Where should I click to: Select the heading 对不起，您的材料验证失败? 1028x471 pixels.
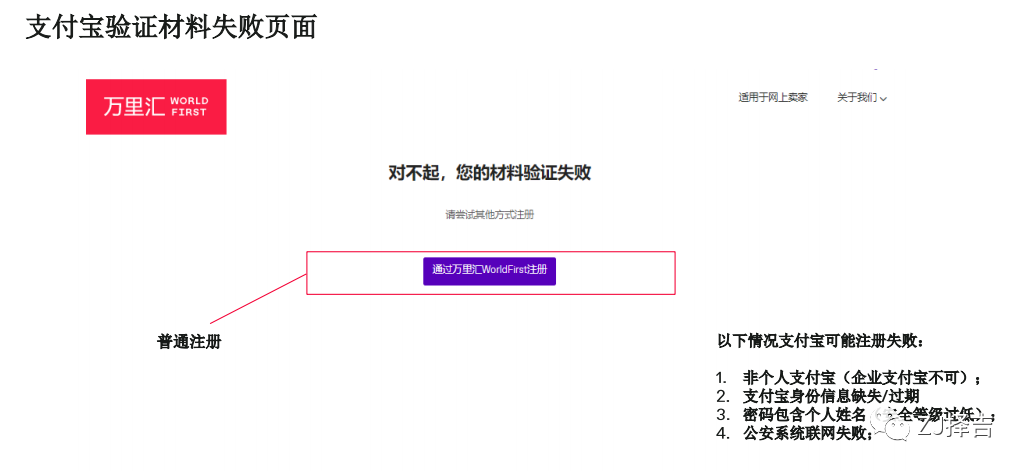click(x=490, y=173)
